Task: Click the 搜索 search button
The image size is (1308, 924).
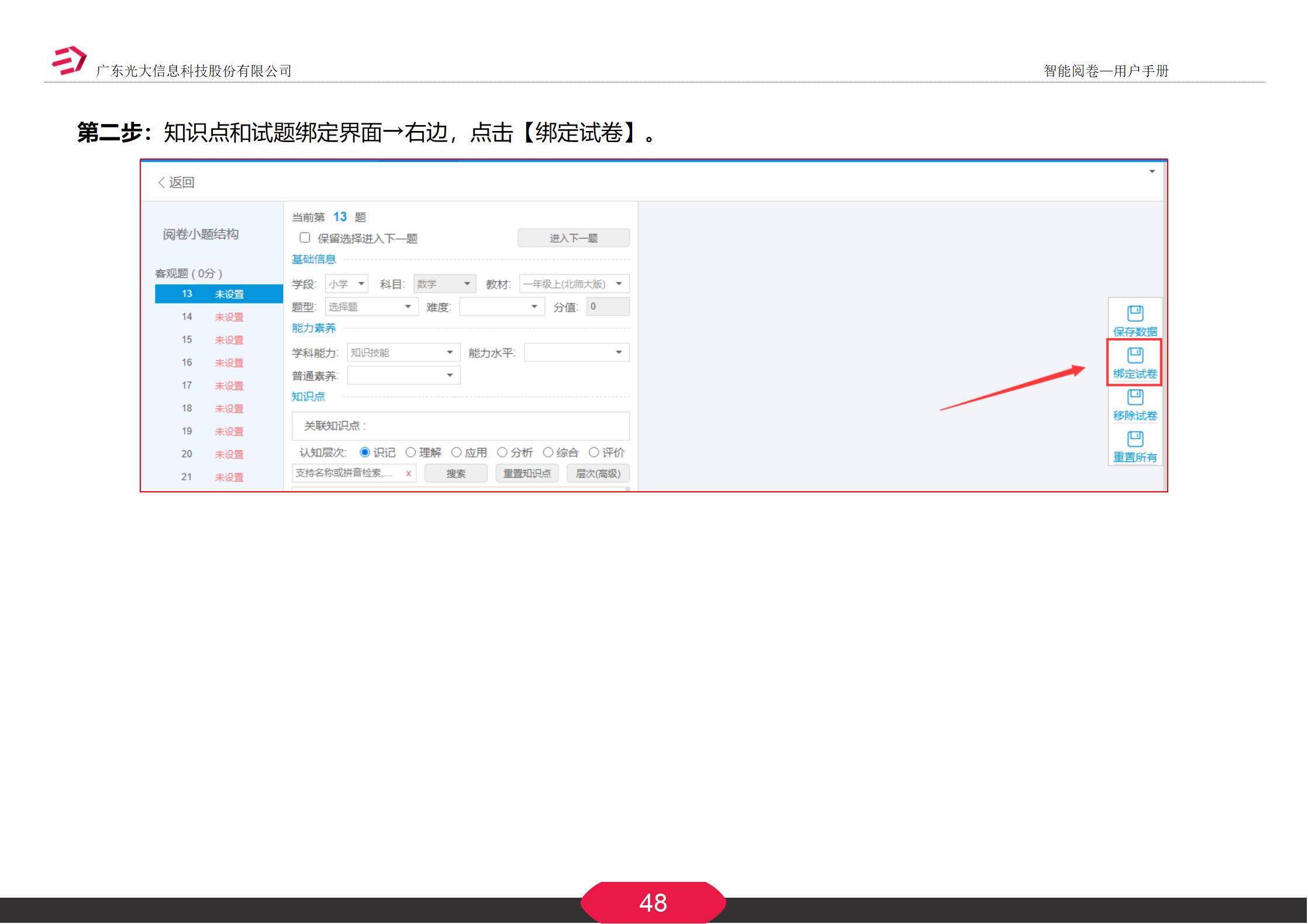Action: 457,473
